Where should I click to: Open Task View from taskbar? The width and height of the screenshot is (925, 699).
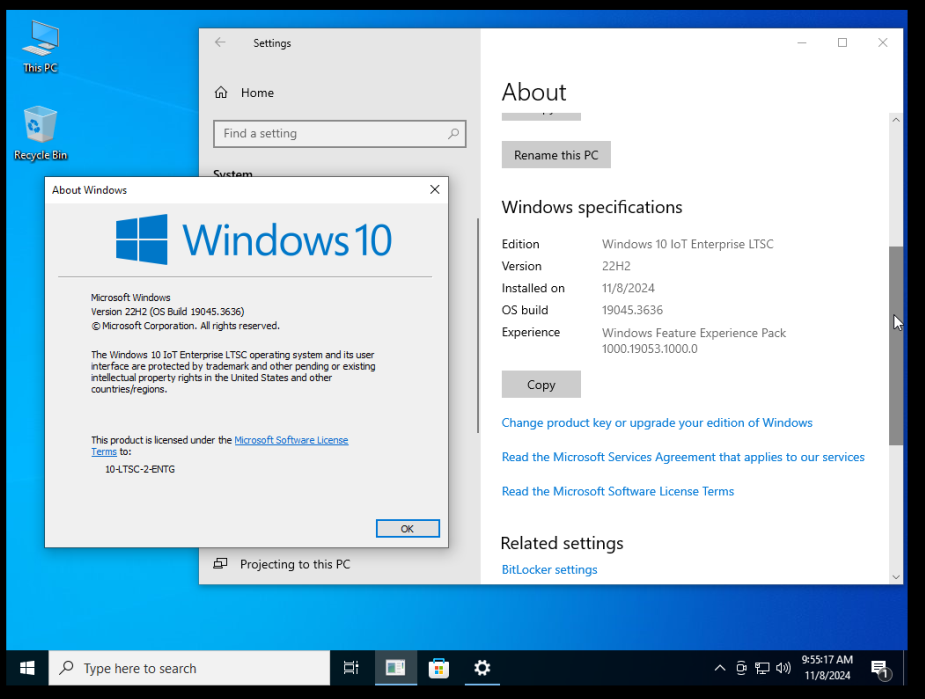tap(351, 668)
